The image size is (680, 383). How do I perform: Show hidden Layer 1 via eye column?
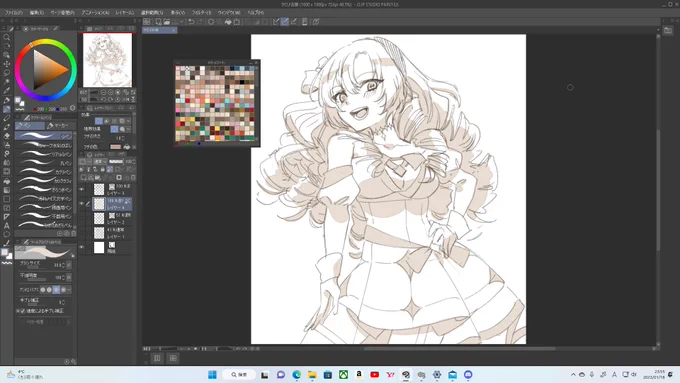(x=82, y=232)
